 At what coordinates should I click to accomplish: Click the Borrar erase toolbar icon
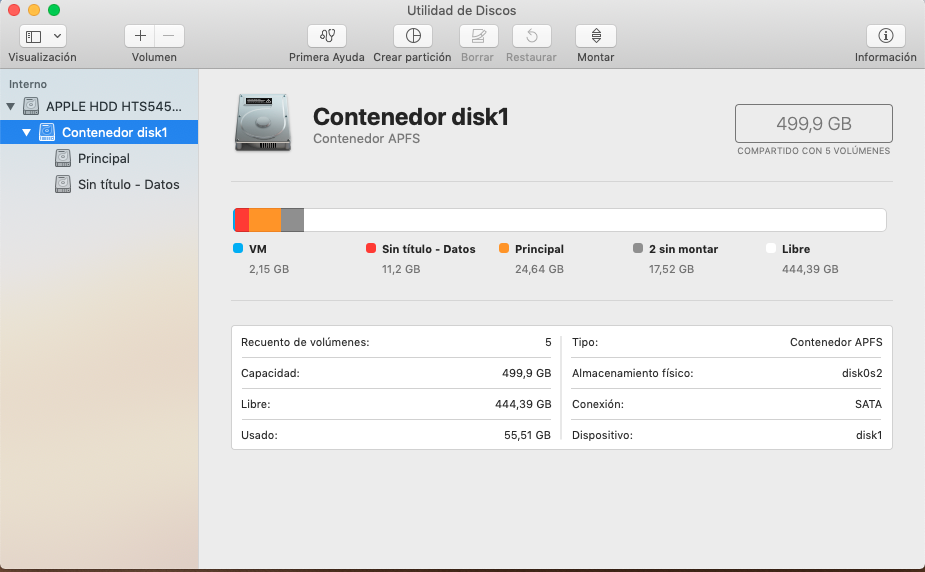(478, 36)
